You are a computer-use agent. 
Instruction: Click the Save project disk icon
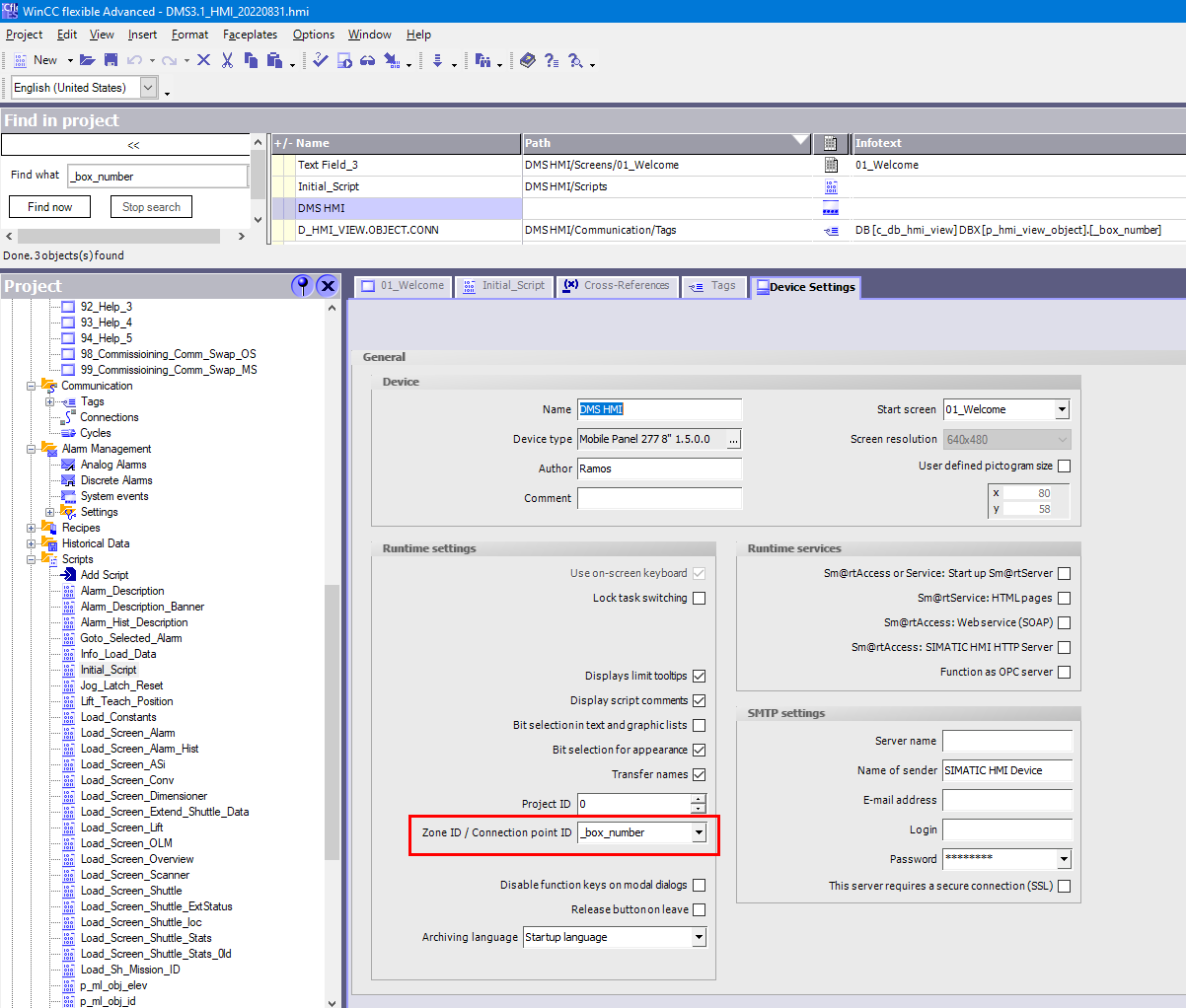pos(111,60)
